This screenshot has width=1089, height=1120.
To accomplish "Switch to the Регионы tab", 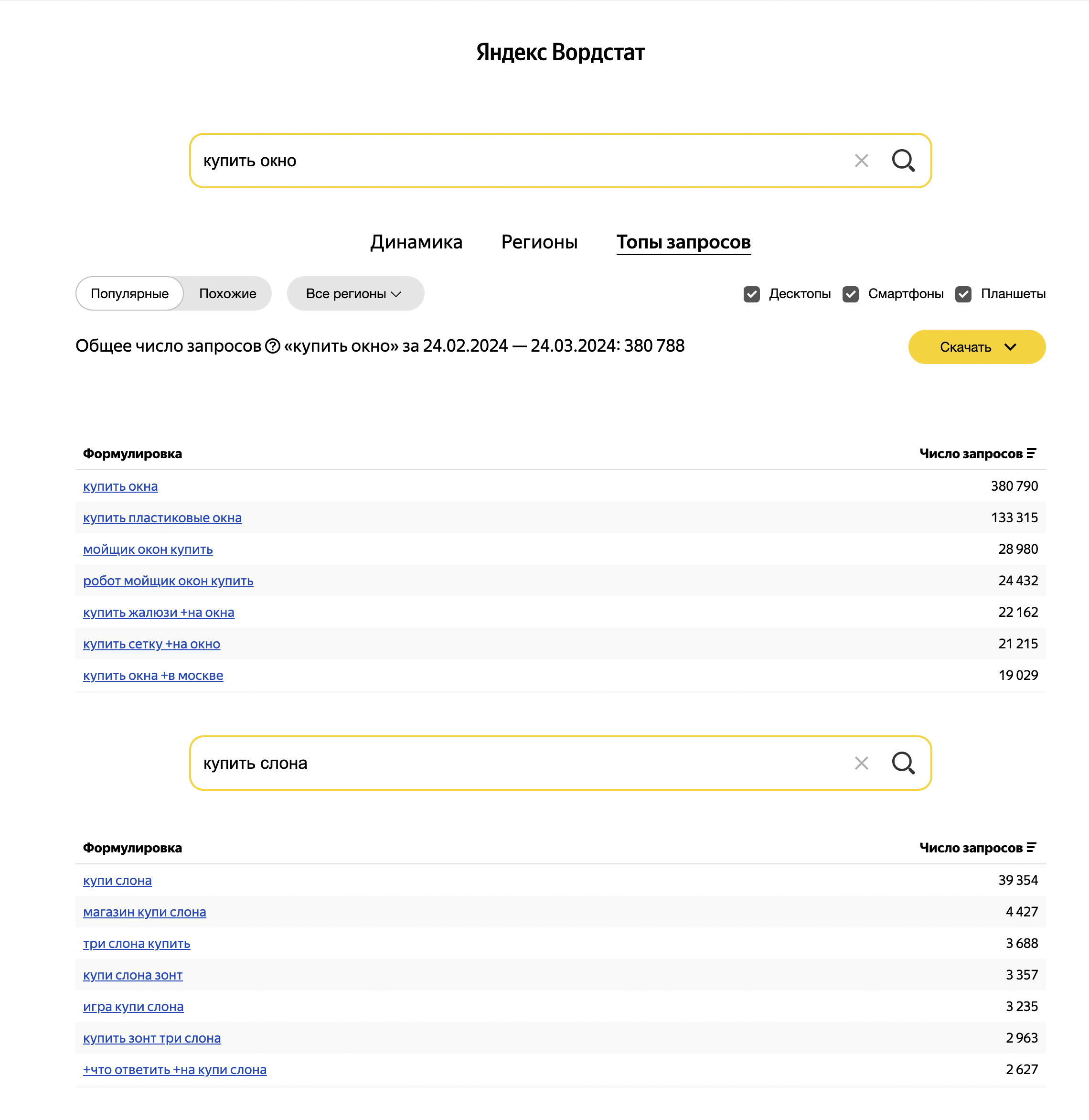I will tap(539, 242).
